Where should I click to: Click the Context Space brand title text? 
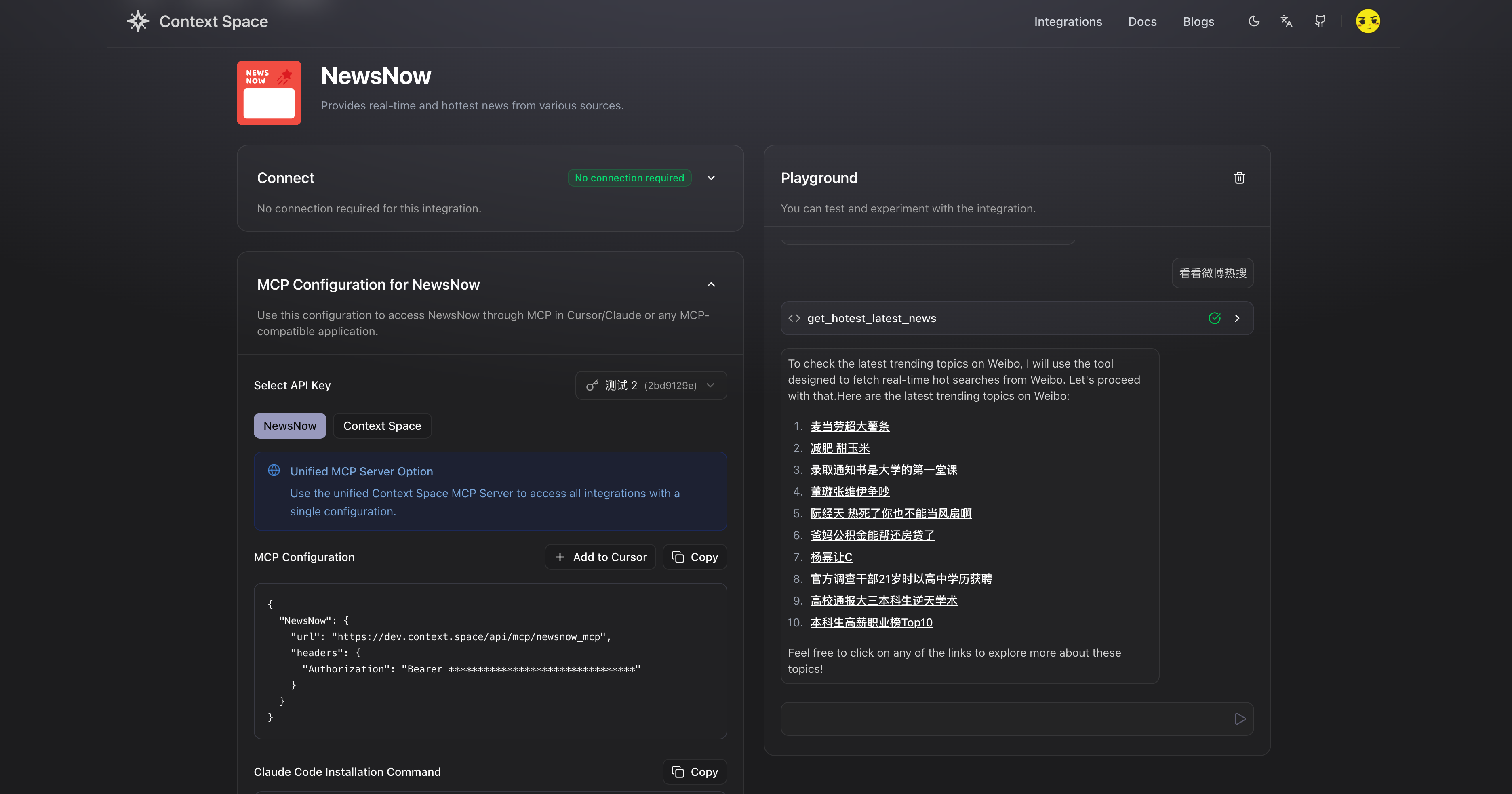(x=214, y=22)
